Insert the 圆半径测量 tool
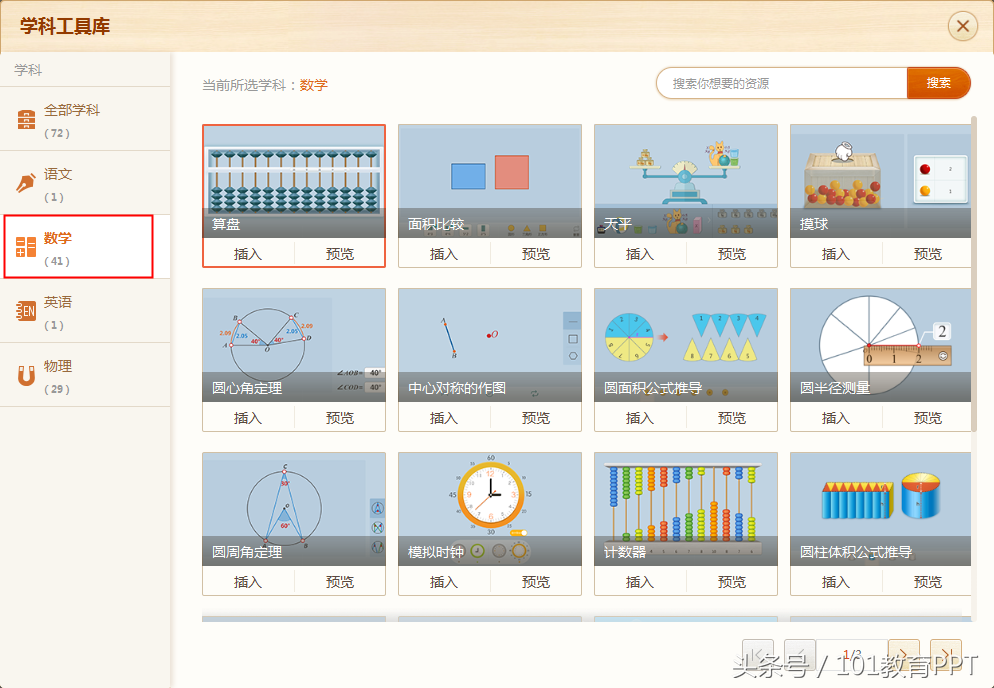Screen dimensions: 994x688 [x=836, y=418]
